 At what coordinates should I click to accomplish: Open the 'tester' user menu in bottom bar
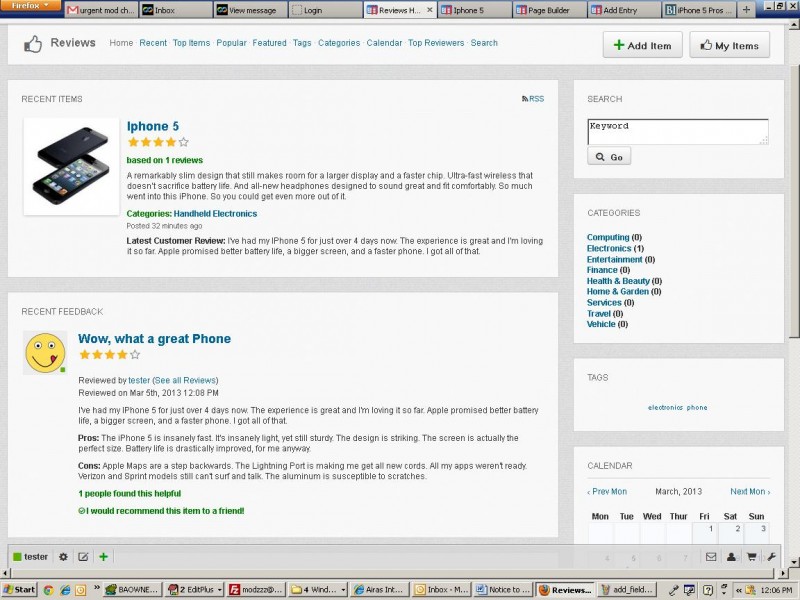click(30, 557)
